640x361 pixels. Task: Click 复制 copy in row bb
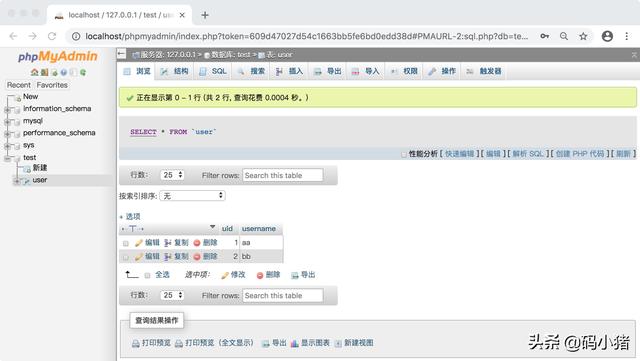(x=176, y=256)
